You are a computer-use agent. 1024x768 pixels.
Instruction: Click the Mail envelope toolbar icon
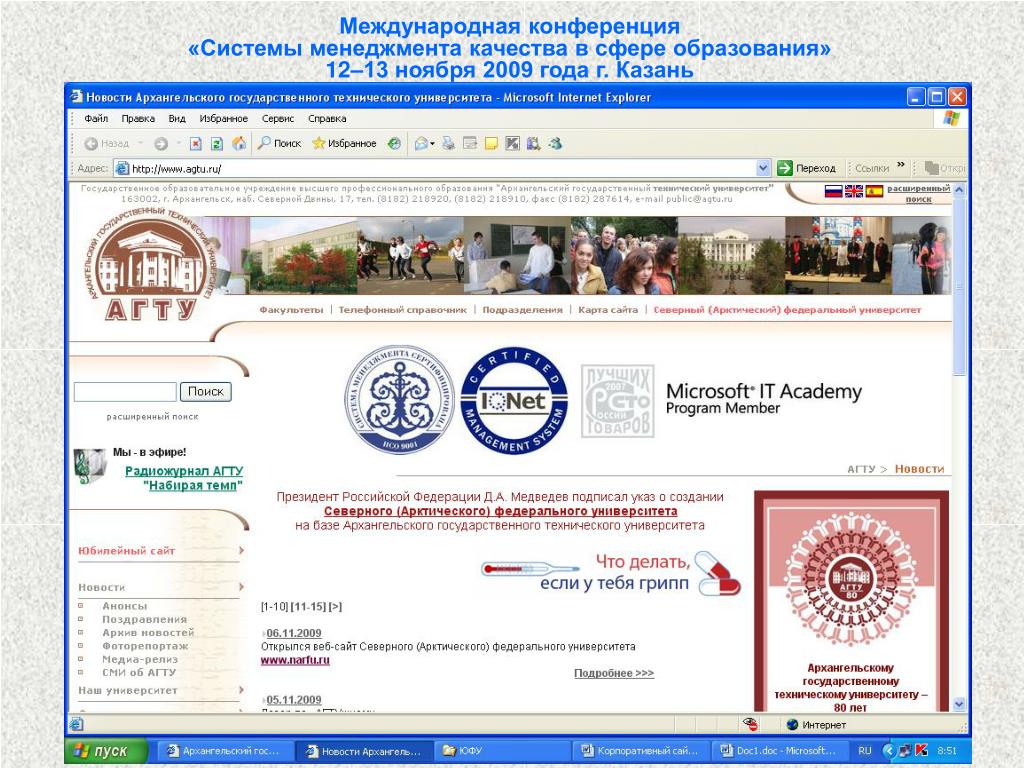coord(421,144)
